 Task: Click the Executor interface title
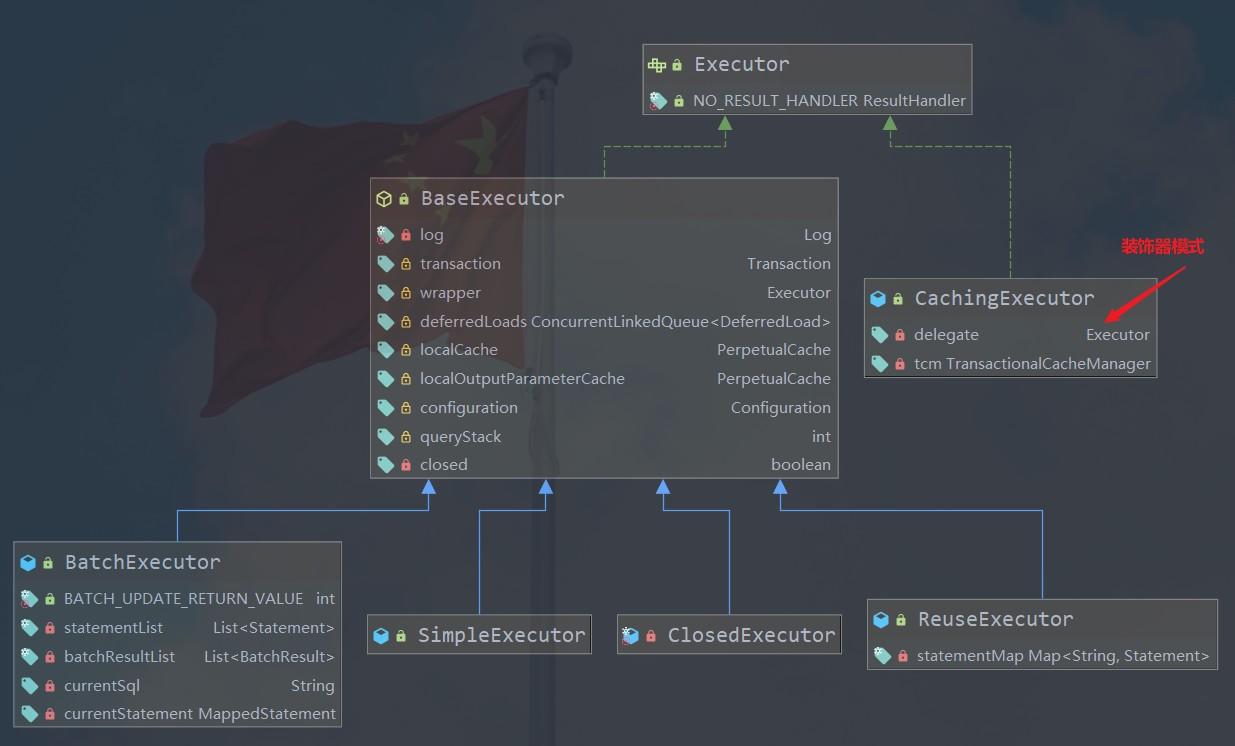tap(742, 64)
